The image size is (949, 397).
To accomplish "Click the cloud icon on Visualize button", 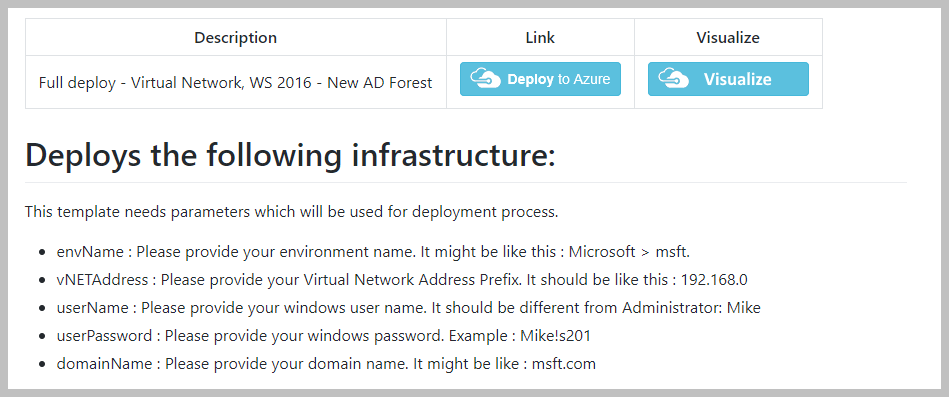I will [x=673, y=79].
